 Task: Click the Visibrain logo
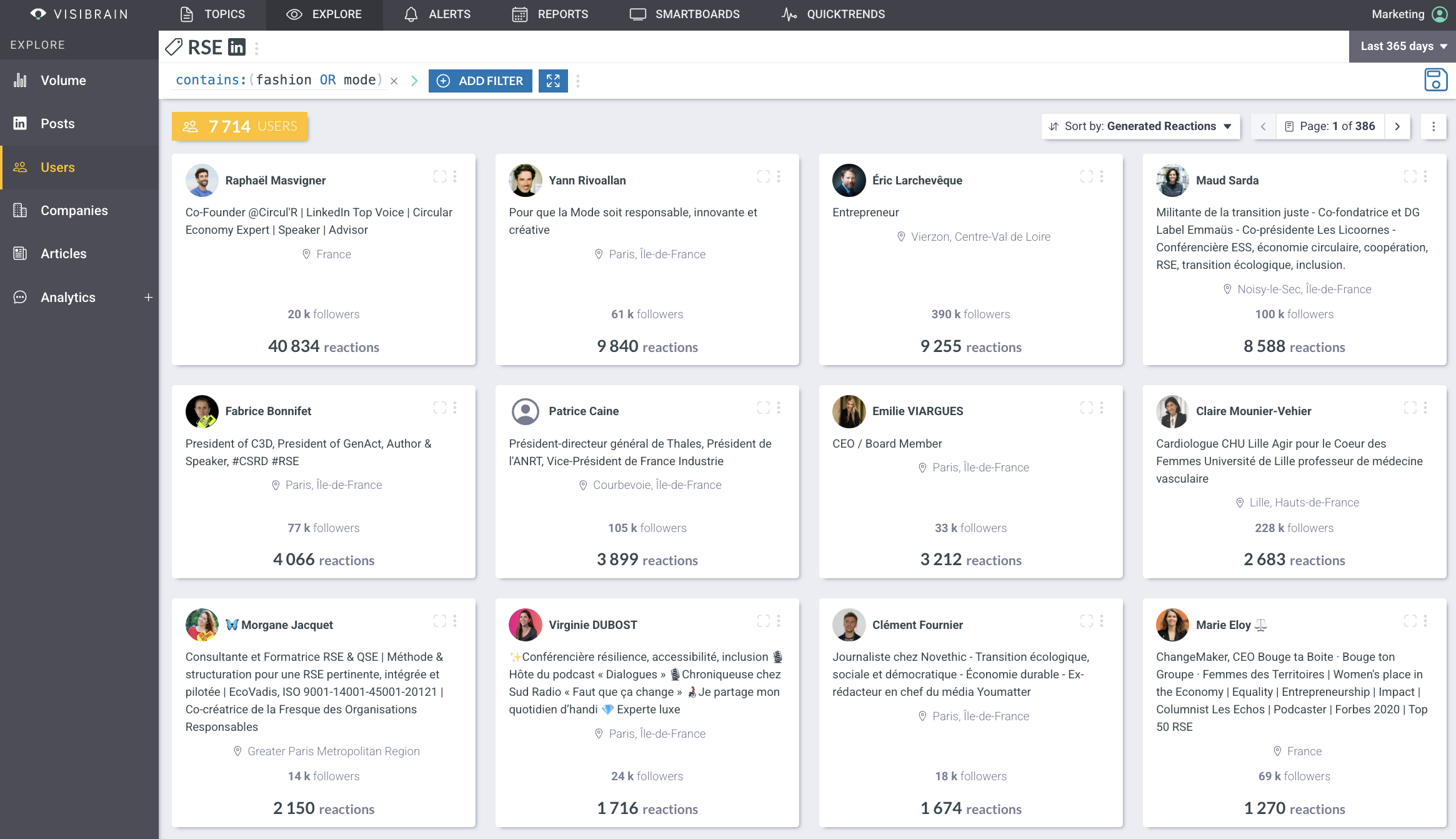tap(78, 14)
